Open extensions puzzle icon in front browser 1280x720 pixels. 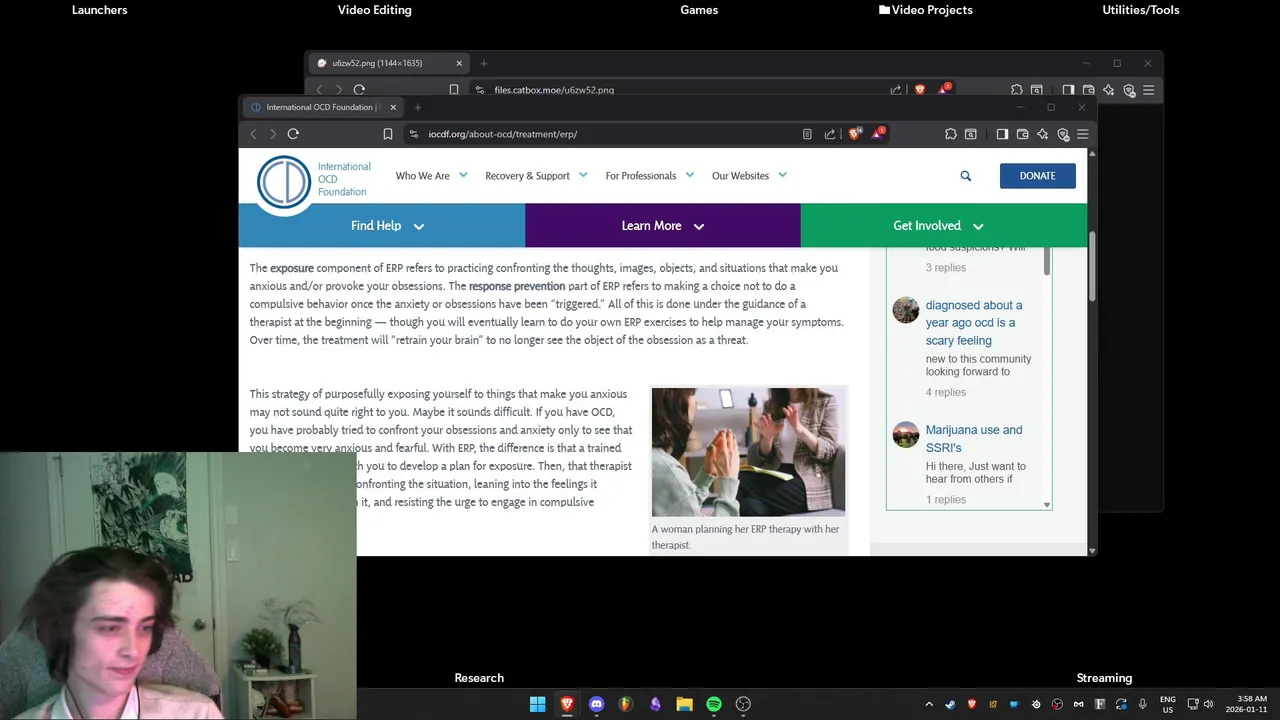[x=951, y=134]
